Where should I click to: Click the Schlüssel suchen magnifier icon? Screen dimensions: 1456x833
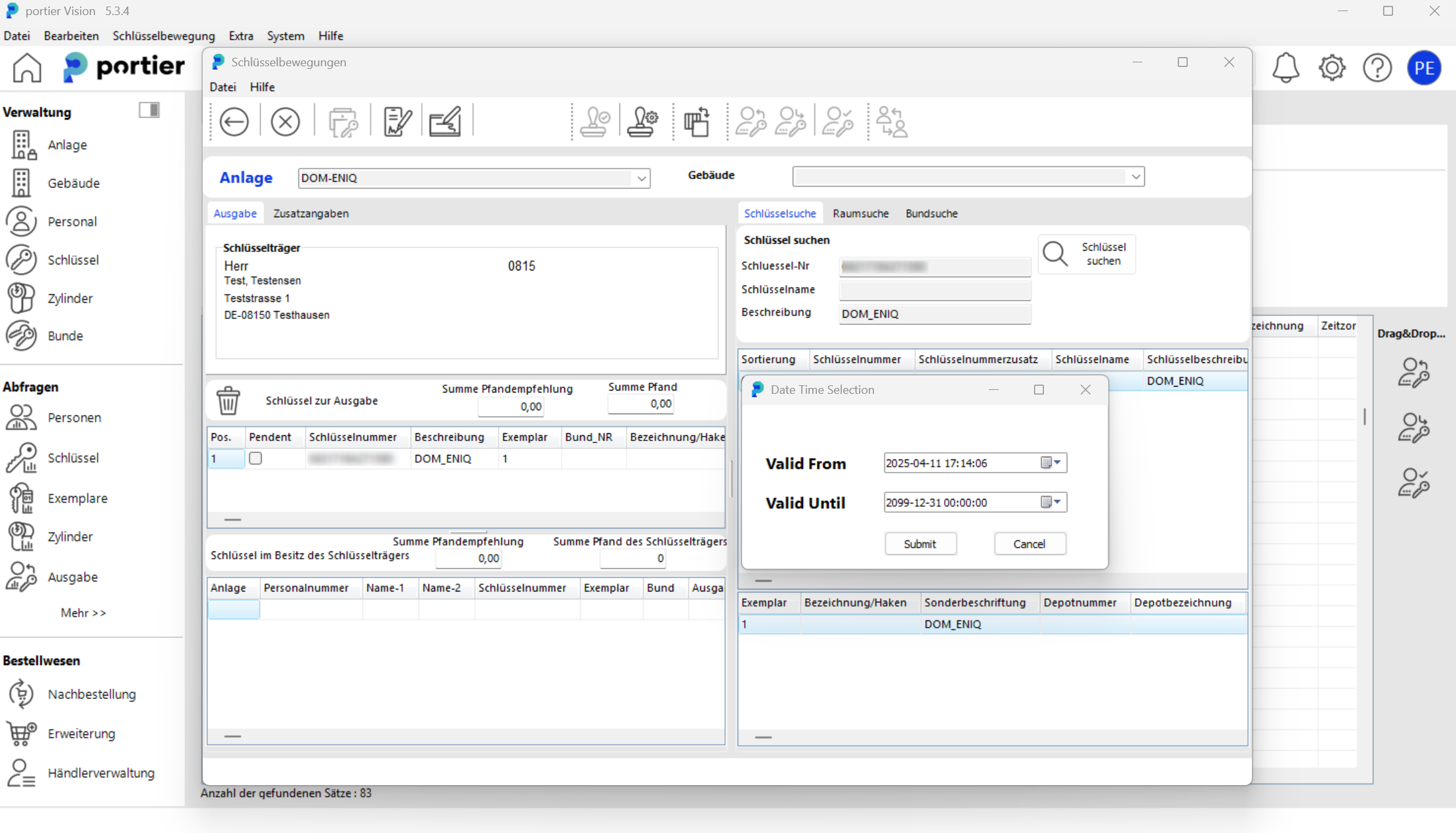pyautogui.click(x=1056, y=253)
